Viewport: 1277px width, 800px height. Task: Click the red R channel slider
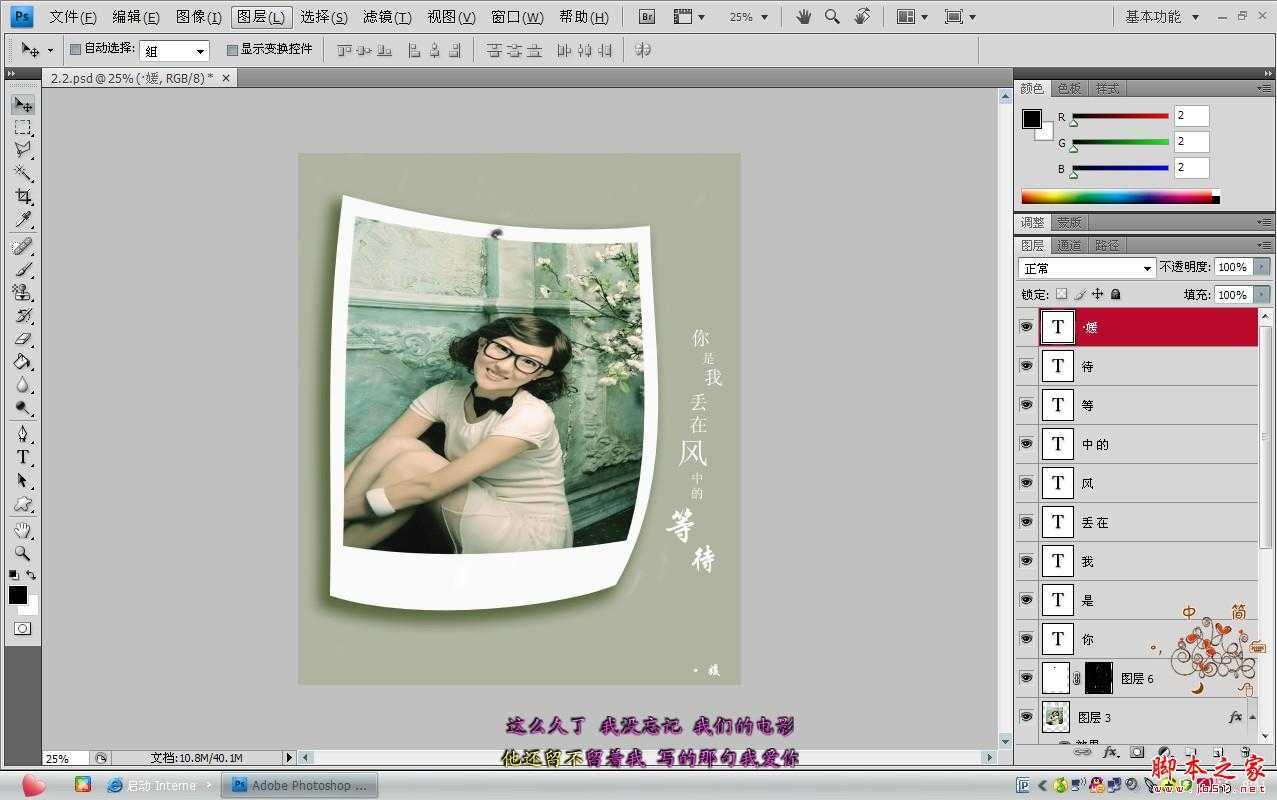1120,116
